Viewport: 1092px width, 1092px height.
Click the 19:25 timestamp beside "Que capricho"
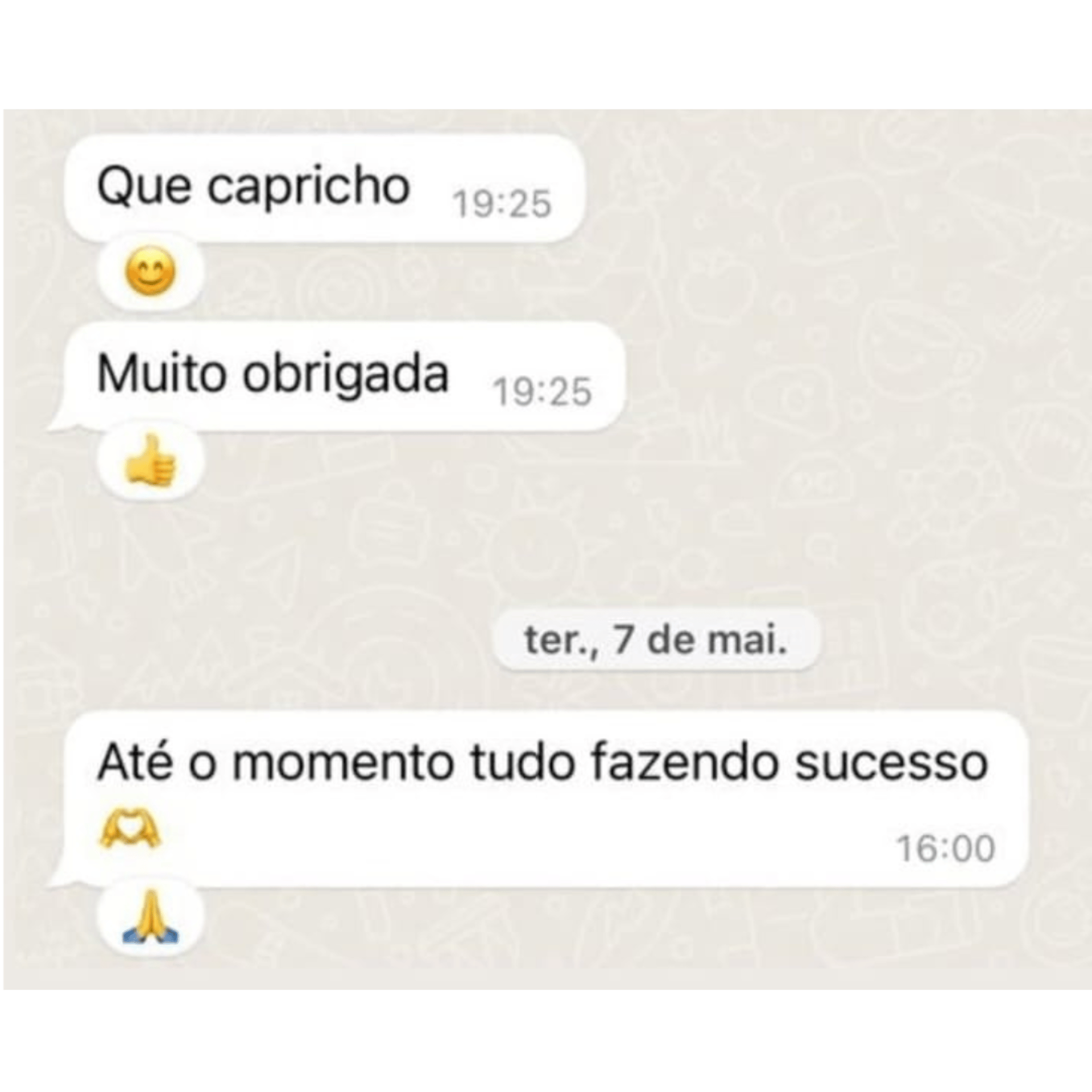pyautogui.click(x=502, y=204)
